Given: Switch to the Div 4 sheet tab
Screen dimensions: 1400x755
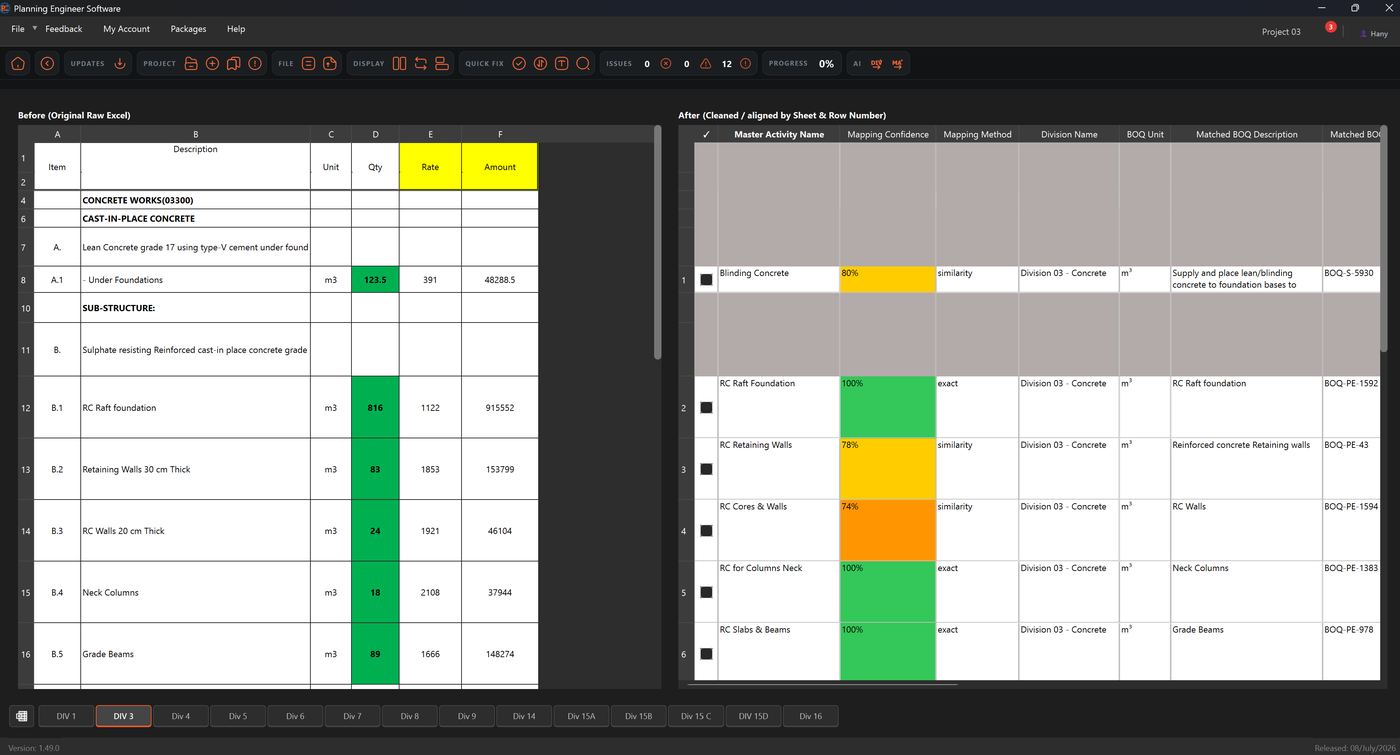Looking at the screenshot, I should [x=181, y=716].
